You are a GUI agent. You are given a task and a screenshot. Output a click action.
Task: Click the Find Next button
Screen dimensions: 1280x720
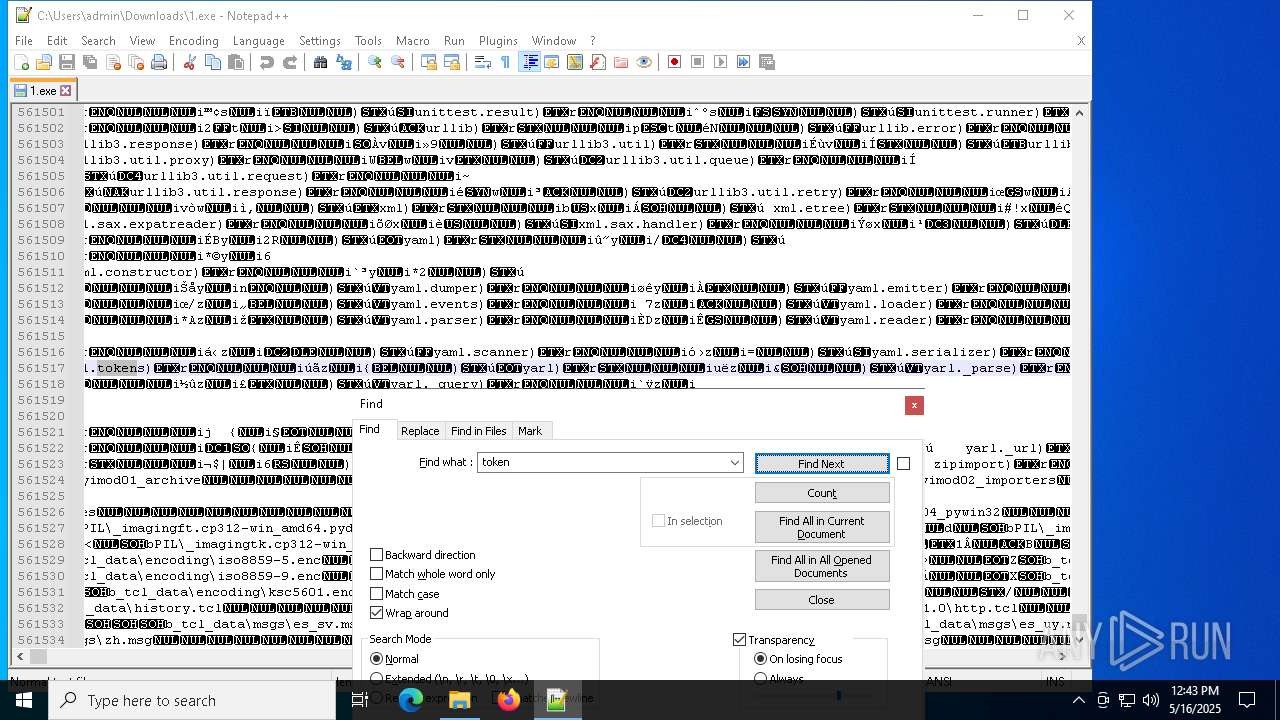click(822, 464)
